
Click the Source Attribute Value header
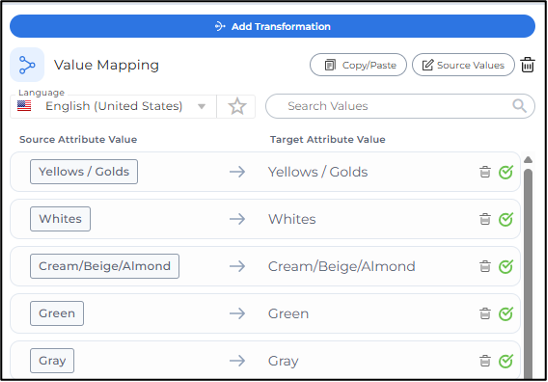pyautogui.click(x=78, y=139)
